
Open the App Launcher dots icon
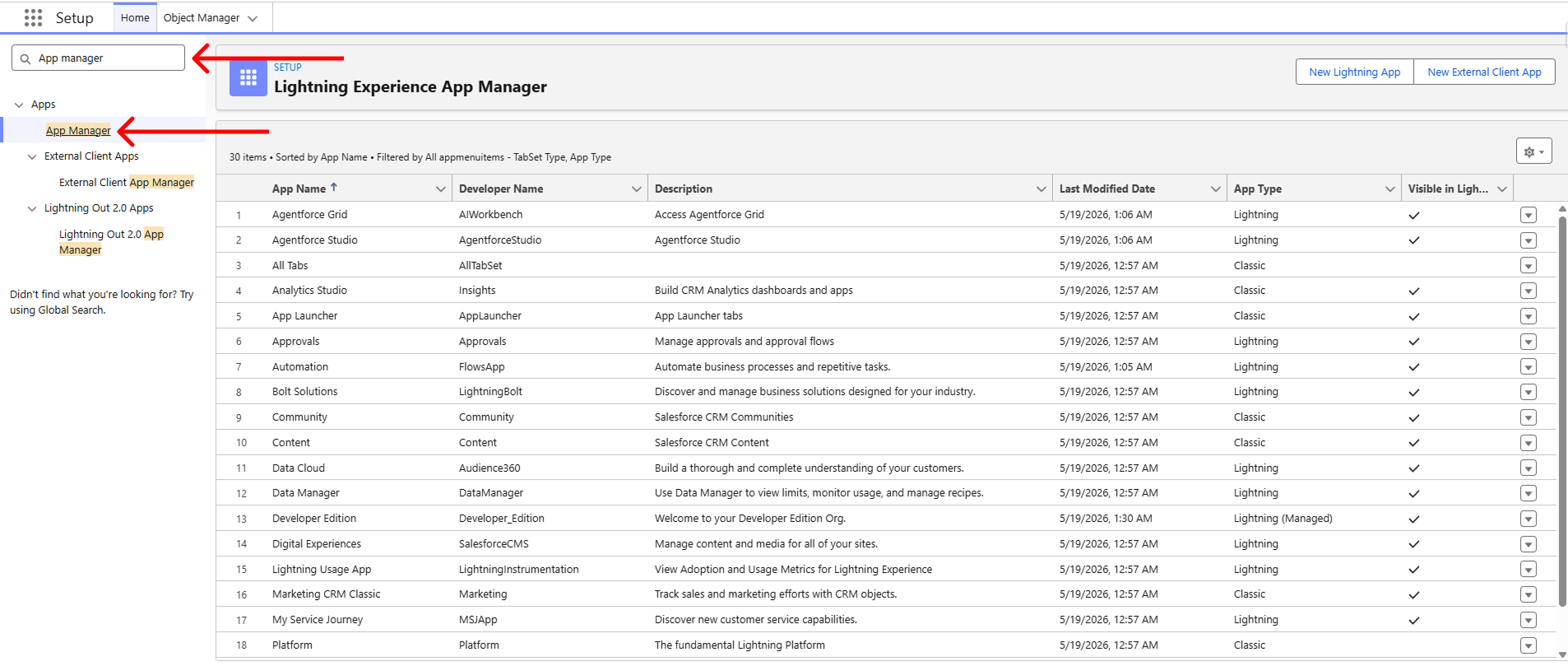coord(33,17)
